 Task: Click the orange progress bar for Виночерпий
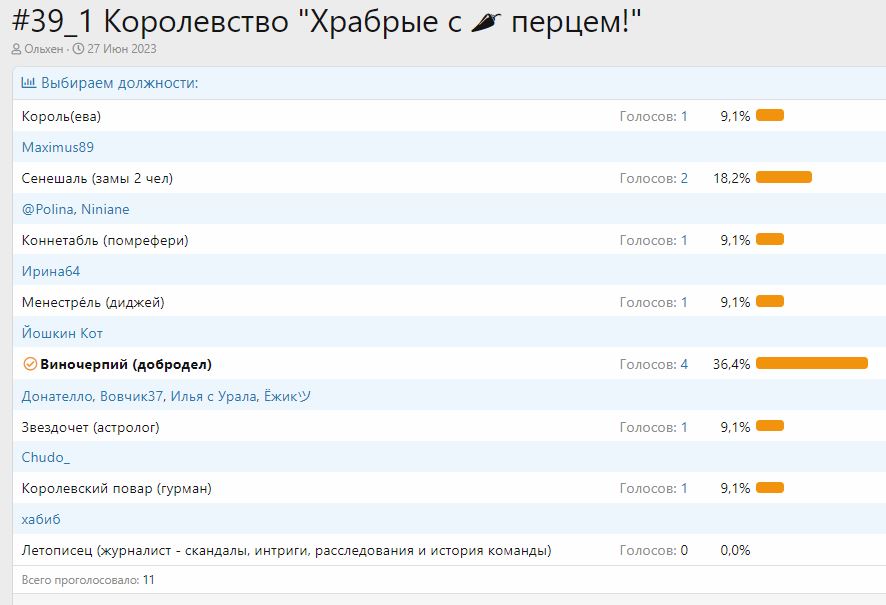(812, 364)
